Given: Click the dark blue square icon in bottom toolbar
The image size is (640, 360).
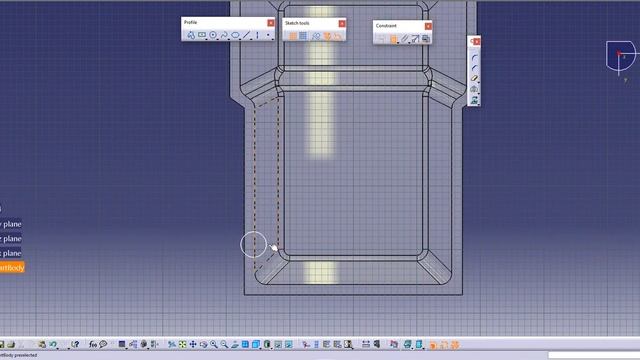Looking at the screenshot, I should point(122,344).
